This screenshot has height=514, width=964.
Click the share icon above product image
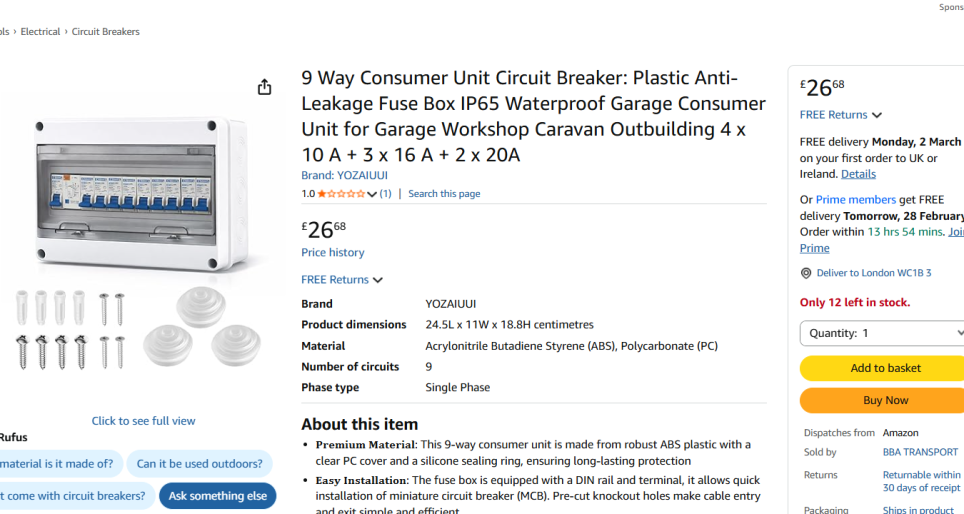[264, 87]
